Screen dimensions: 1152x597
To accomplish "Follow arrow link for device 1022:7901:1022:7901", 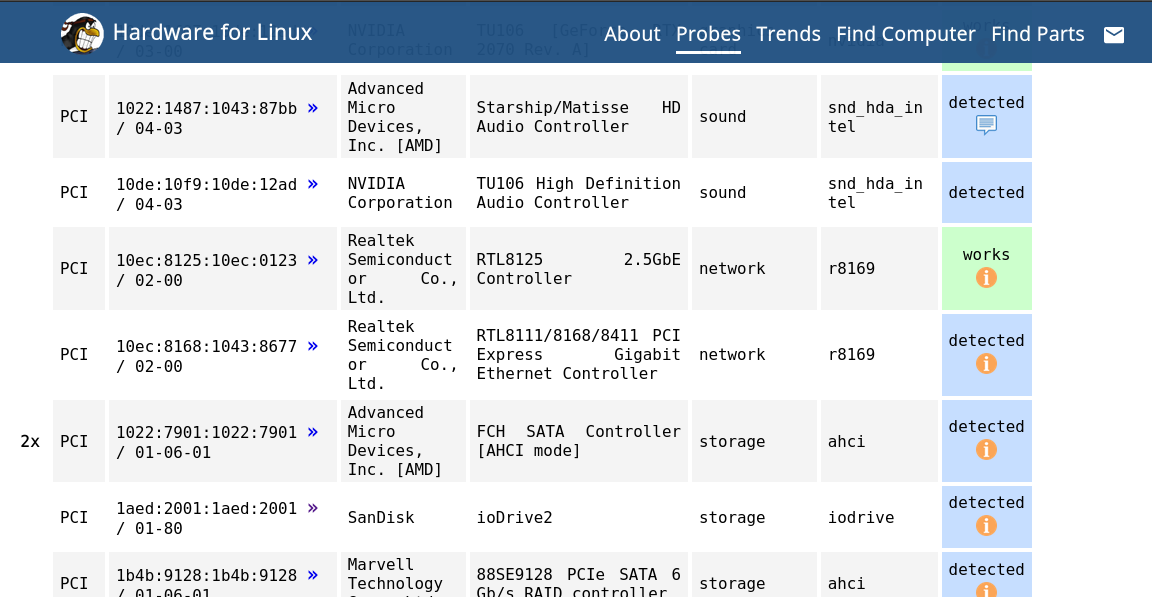I will click(x=313, y=431).
